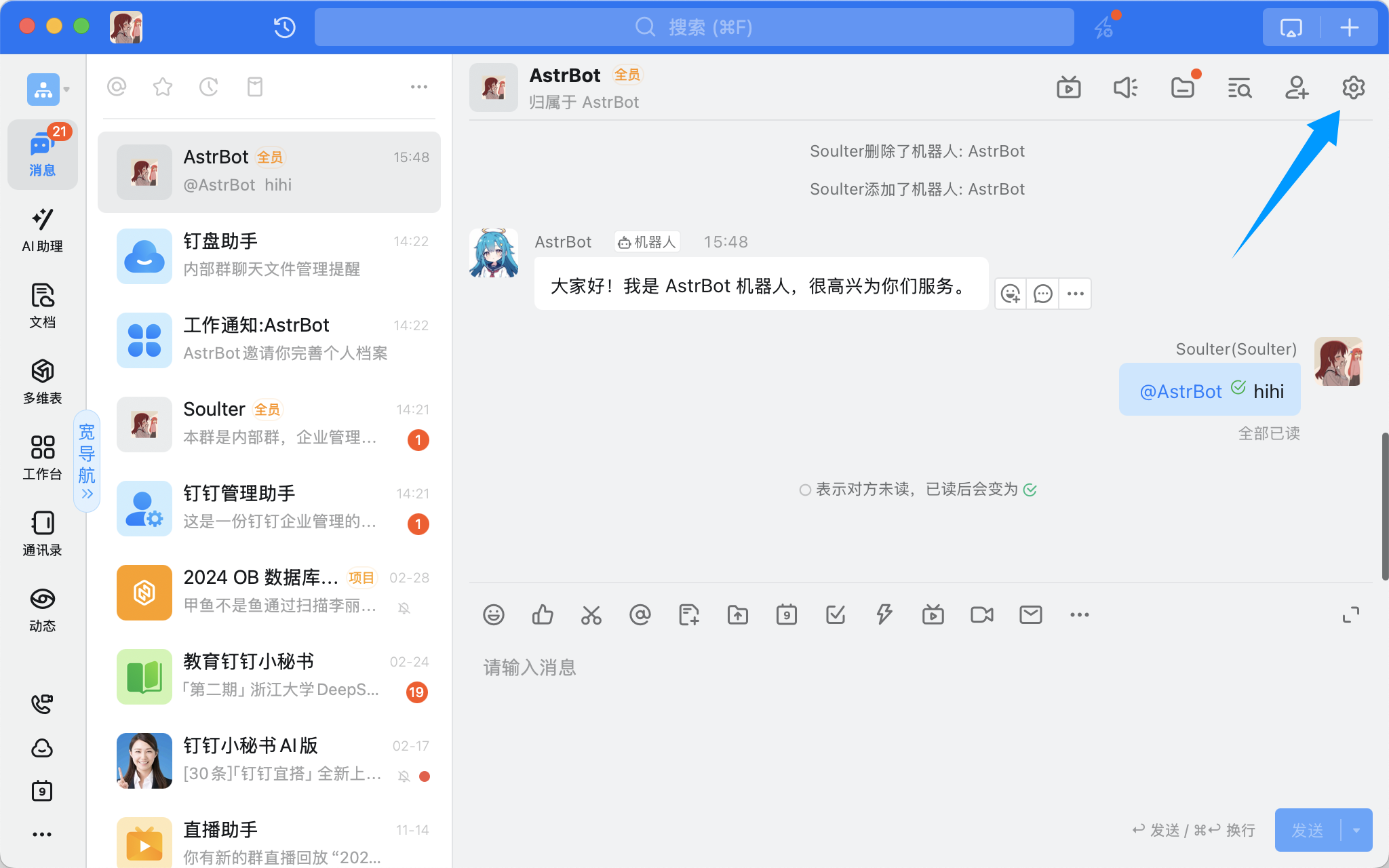Expand the 宽导航 wide navigation panel

tap(87, 461)
